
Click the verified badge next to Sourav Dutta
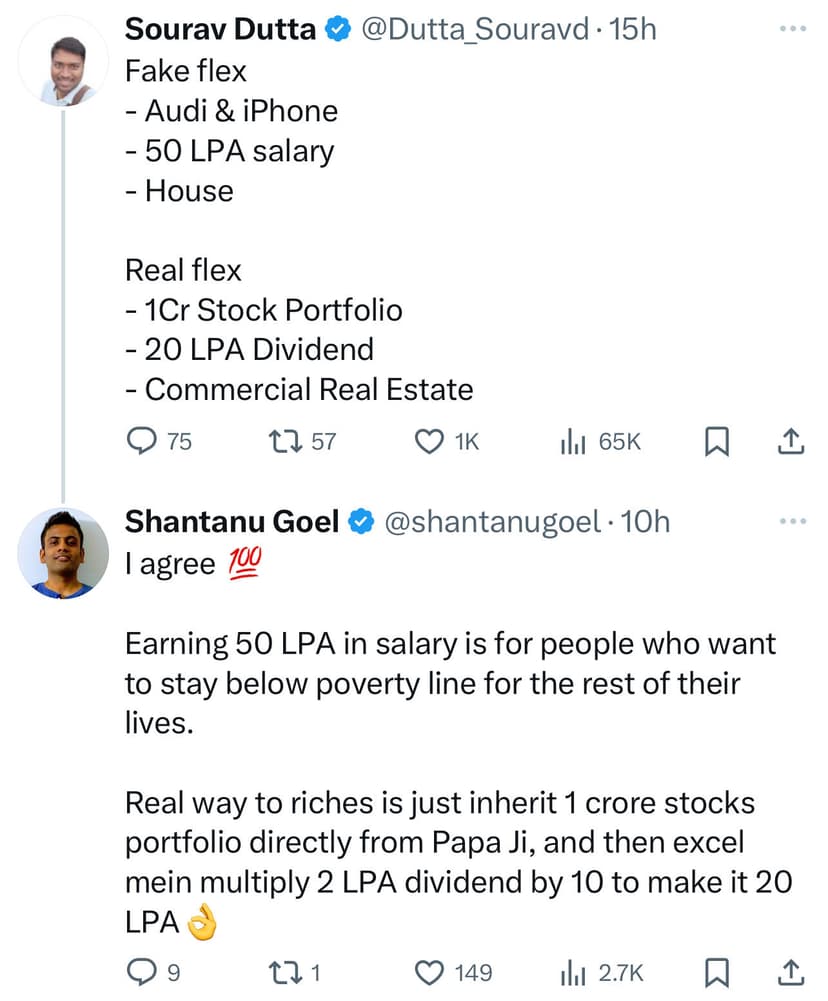click(338, 29)
